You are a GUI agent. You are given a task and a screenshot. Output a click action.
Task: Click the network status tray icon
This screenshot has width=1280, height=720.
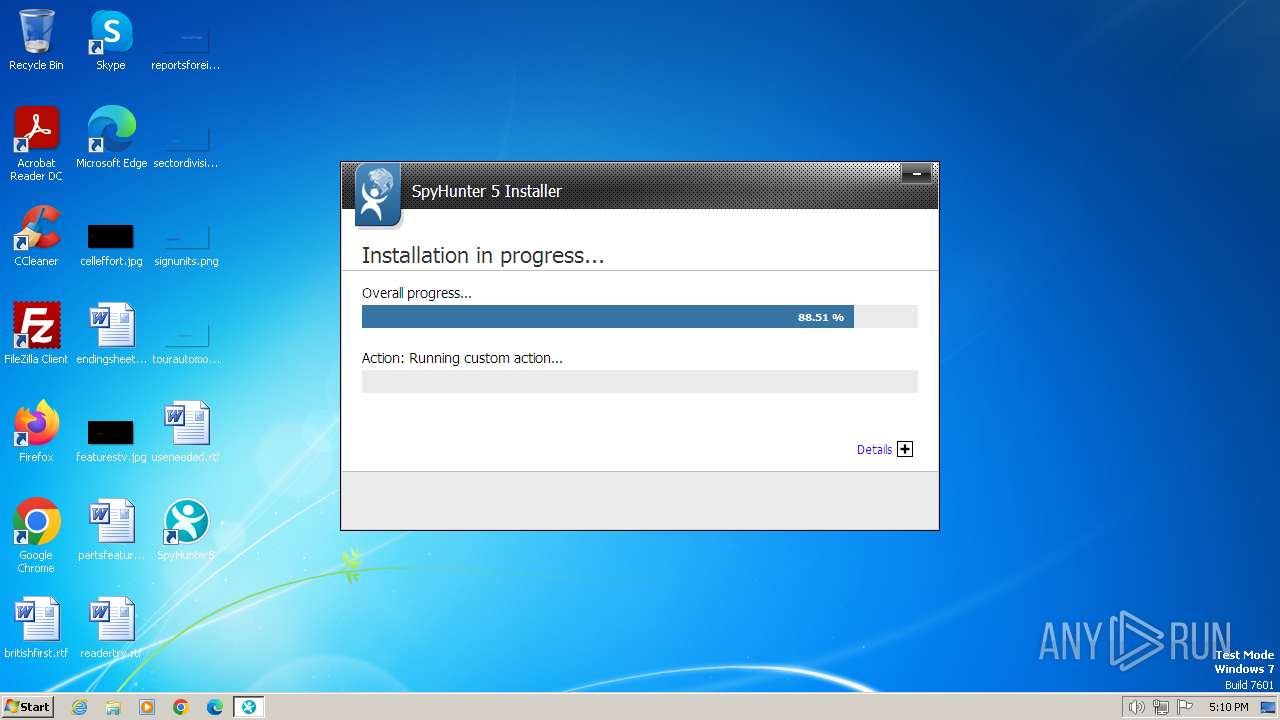point(1161,707)
